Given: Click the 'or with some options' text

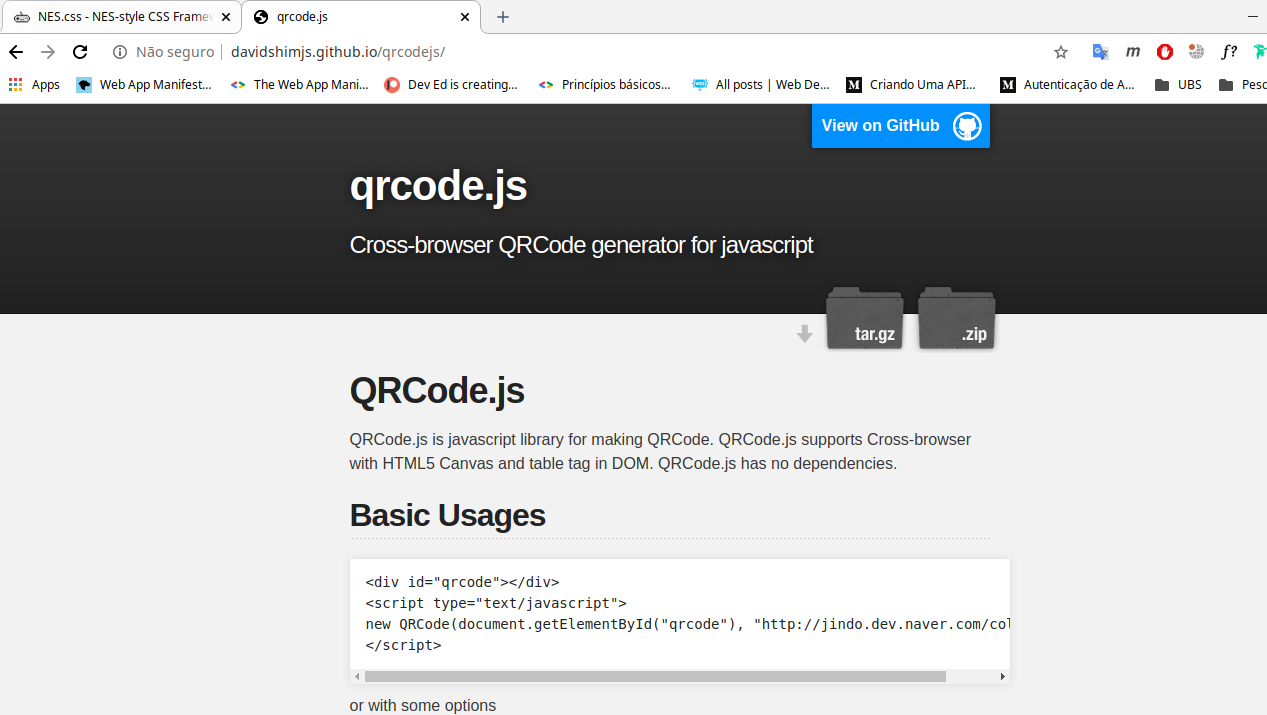Looking at the screenshot, I should point(423,706).
